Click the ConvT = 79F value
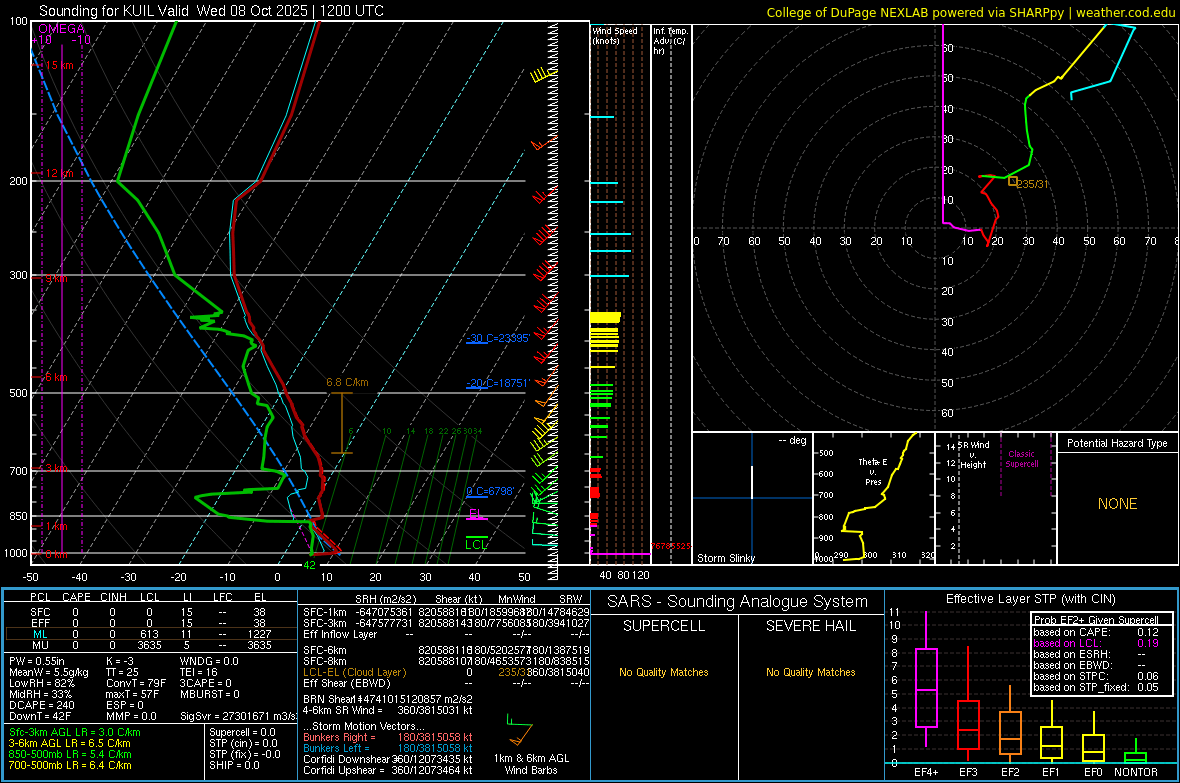1180x783 pixels. pyautogui.click(x=136, y=683)
